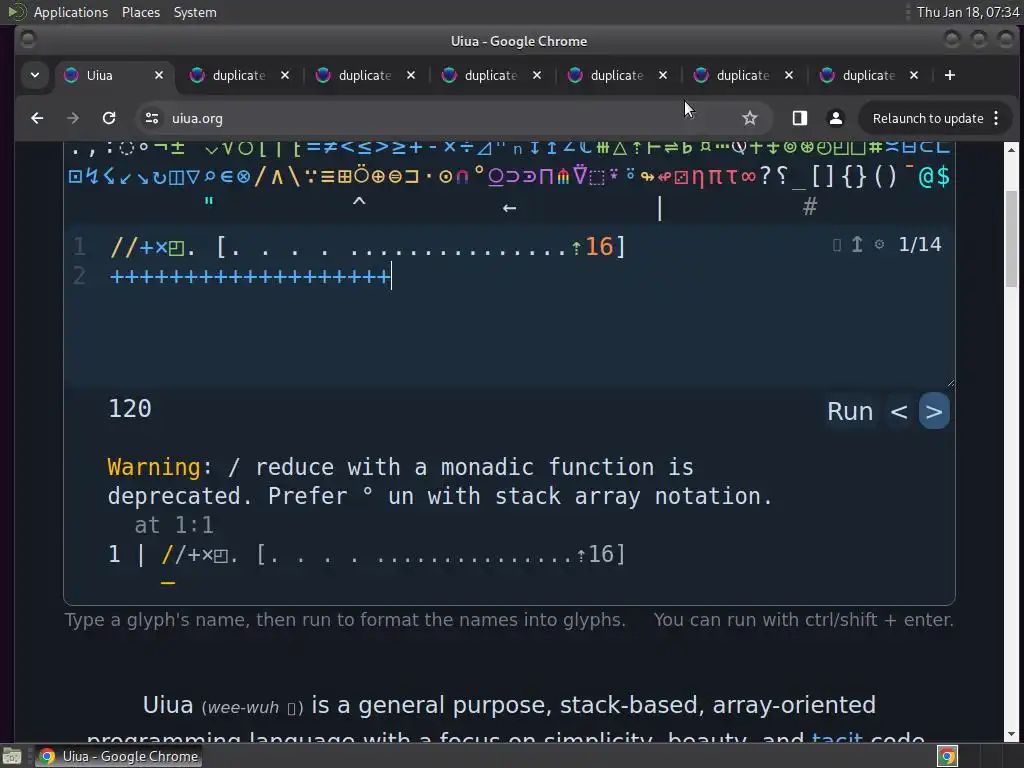The width and height of the screenshot is (1024, 768).
Task: Go to previous example with <
Action: pos(899,411)
